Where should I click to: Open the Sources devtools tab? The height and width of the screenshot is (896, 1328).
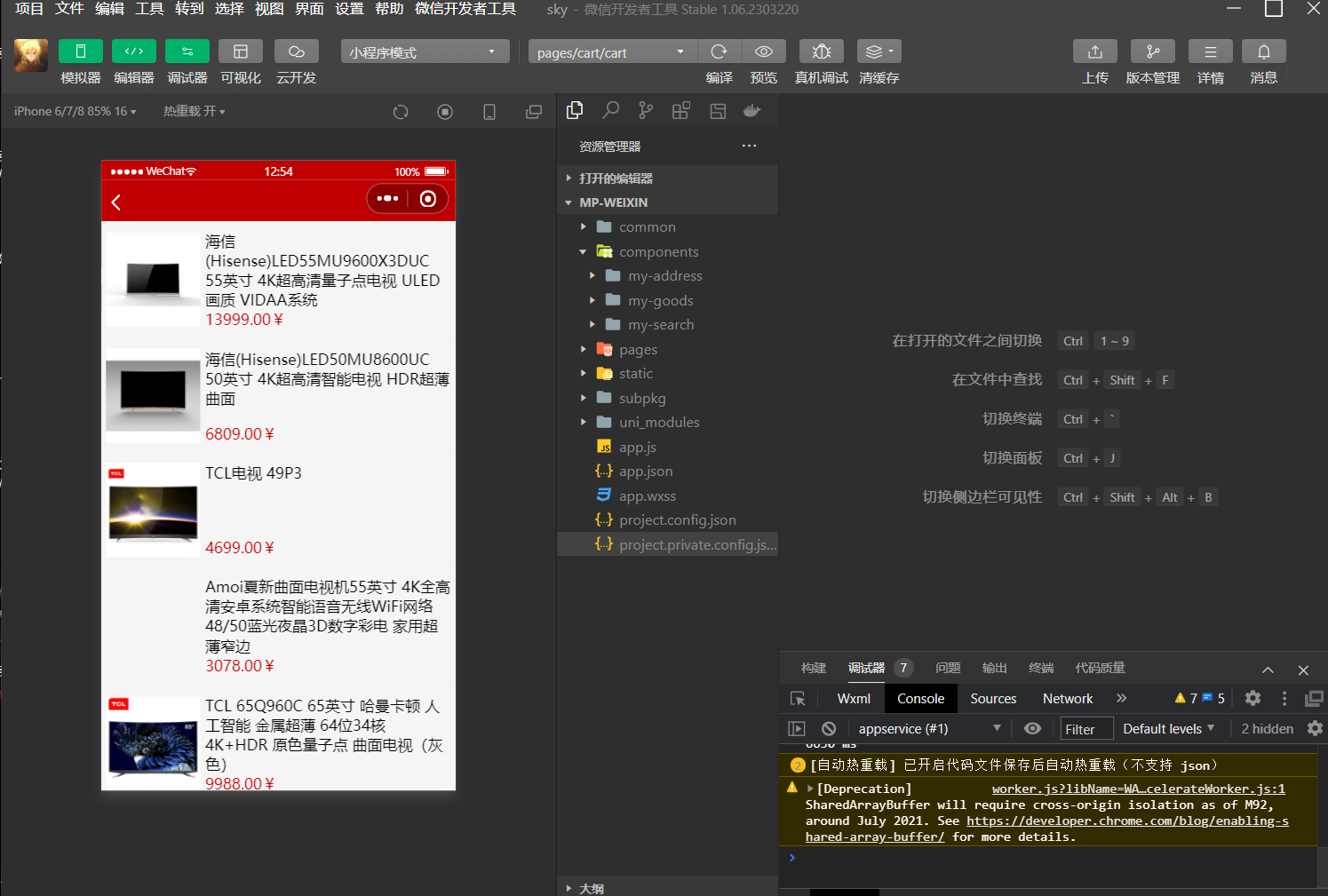pyautogui.click(x=993, y=699)
